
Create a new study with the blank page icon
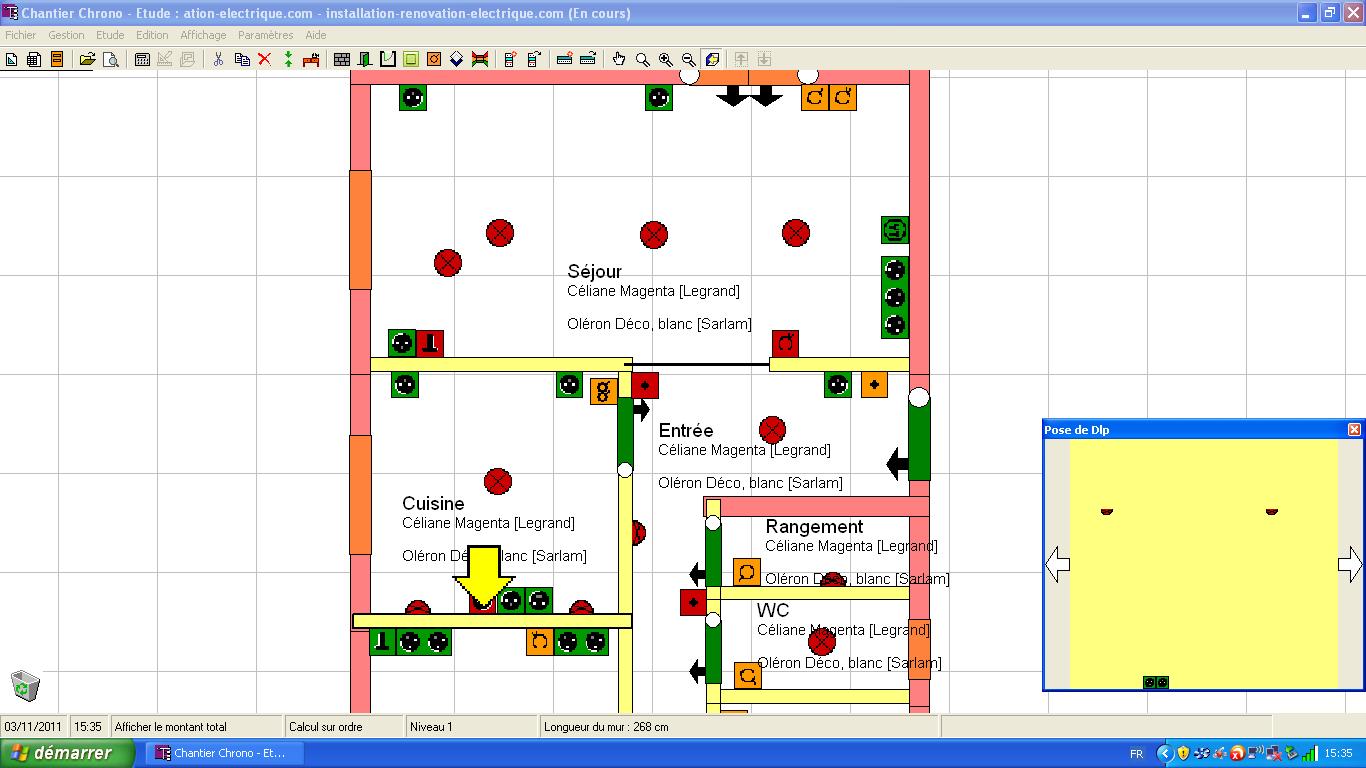[11, 60]
